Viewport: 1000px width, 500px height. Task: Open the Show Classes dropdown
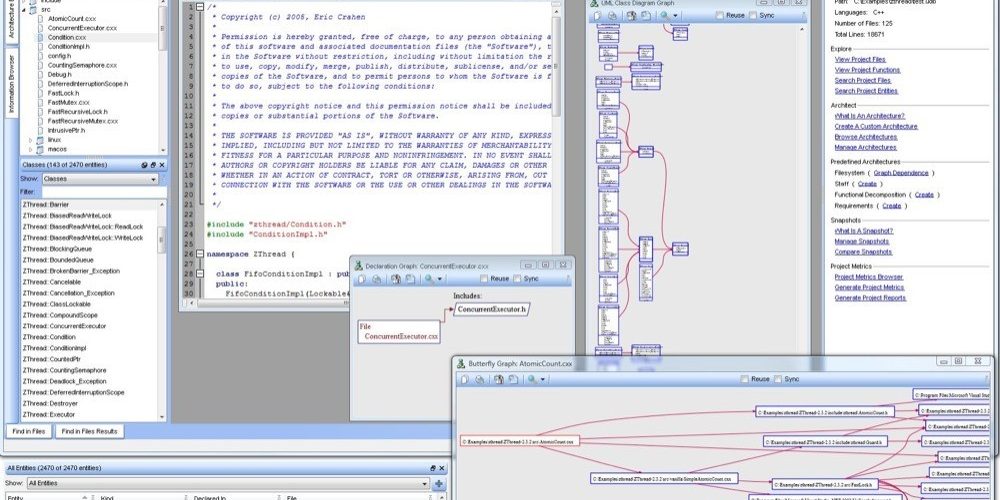click(x=99, y=179)
